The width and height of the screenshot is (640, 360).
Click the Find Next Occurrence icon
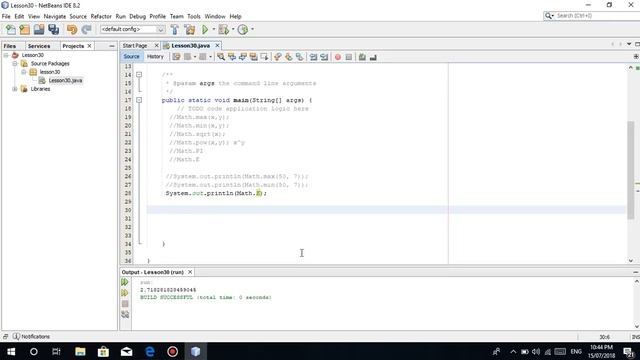click(243, 57)
